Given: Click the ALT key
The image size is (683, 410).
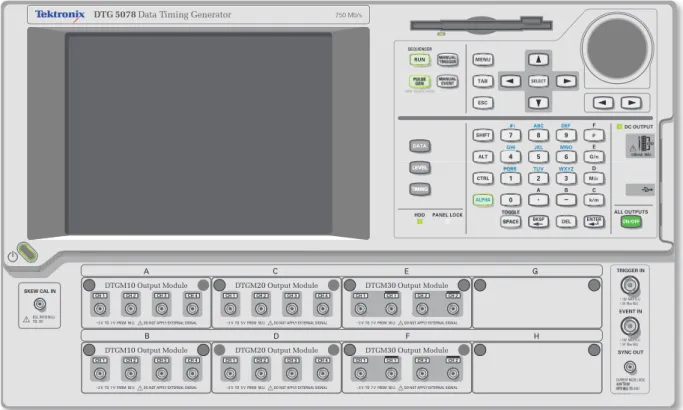Looking at the screenshot, I should (x=483, y=157).
